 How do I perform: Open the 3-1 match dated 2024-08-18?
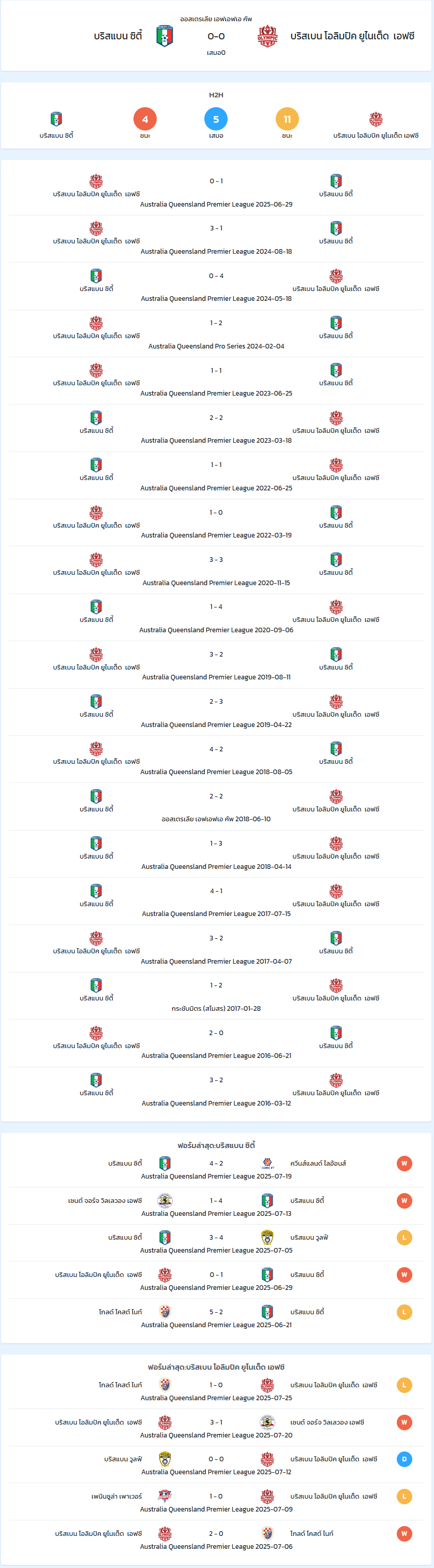pos(216,239)
